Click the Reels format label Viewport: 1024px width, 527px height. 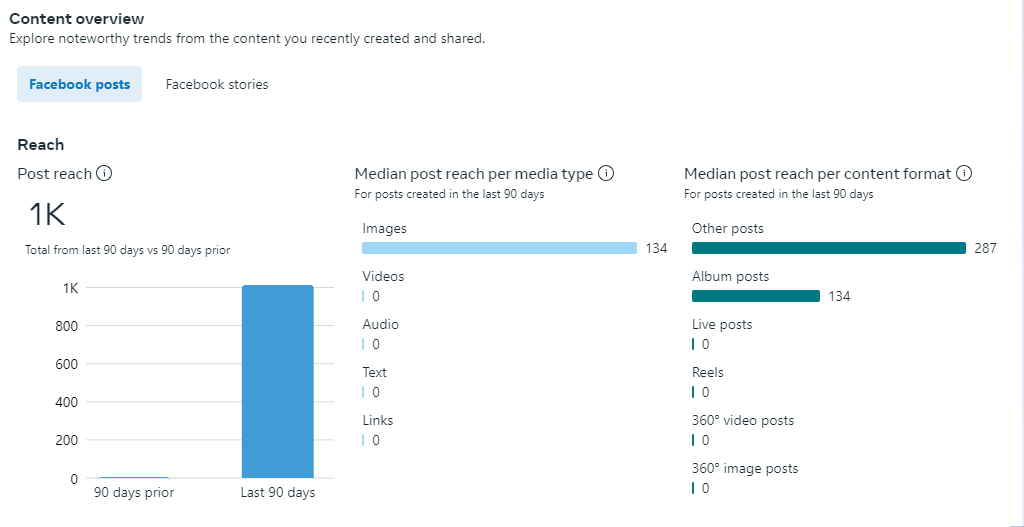707,372
